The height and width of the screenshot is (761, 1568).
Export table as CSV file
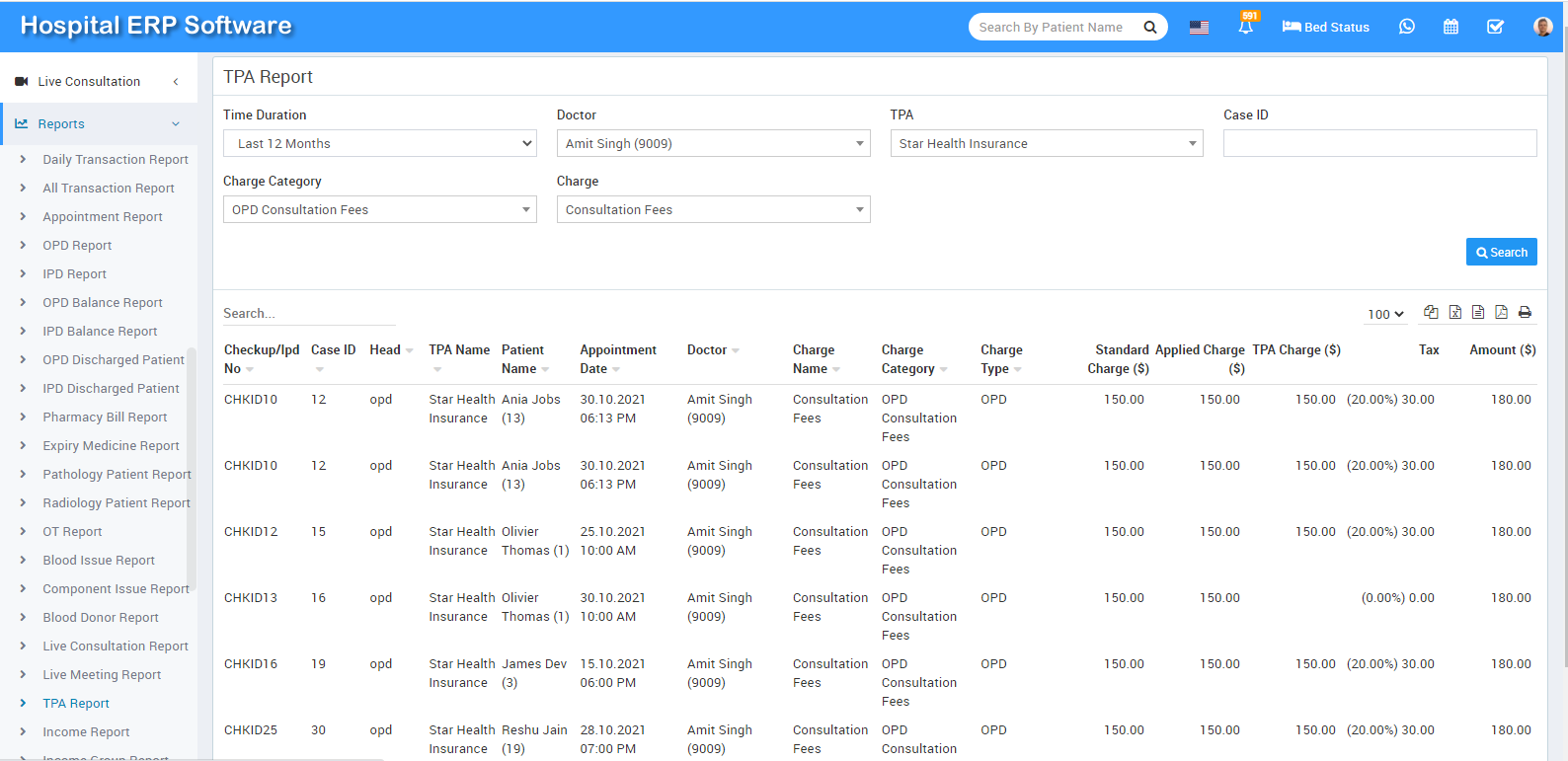[1478, 312]
